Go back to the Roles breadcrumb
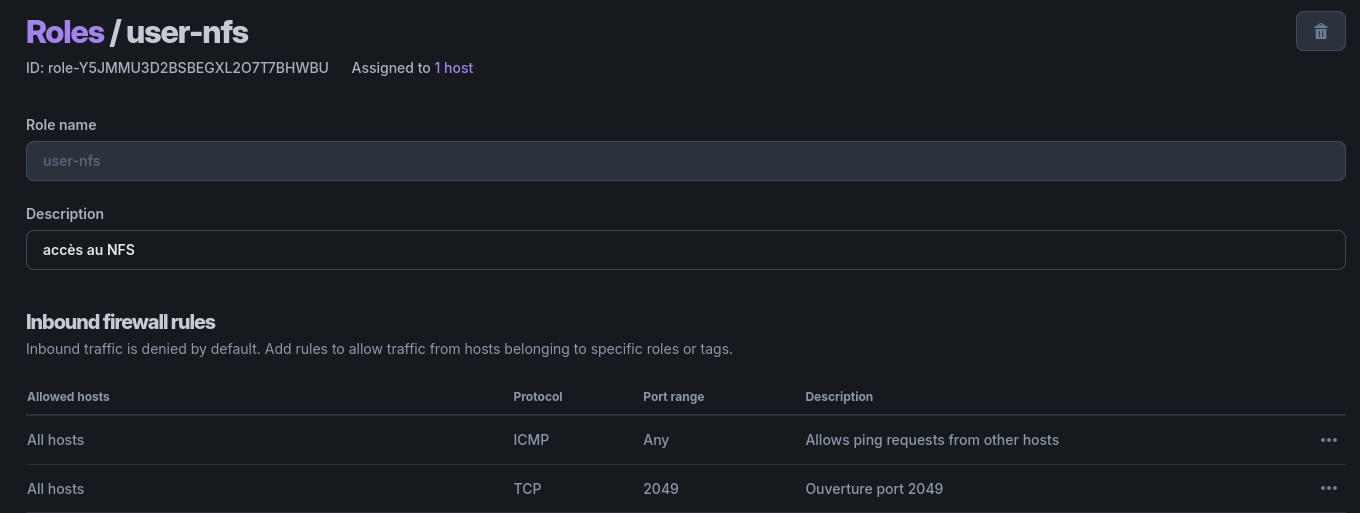The image size is (1360, 513). click(65, 32)
